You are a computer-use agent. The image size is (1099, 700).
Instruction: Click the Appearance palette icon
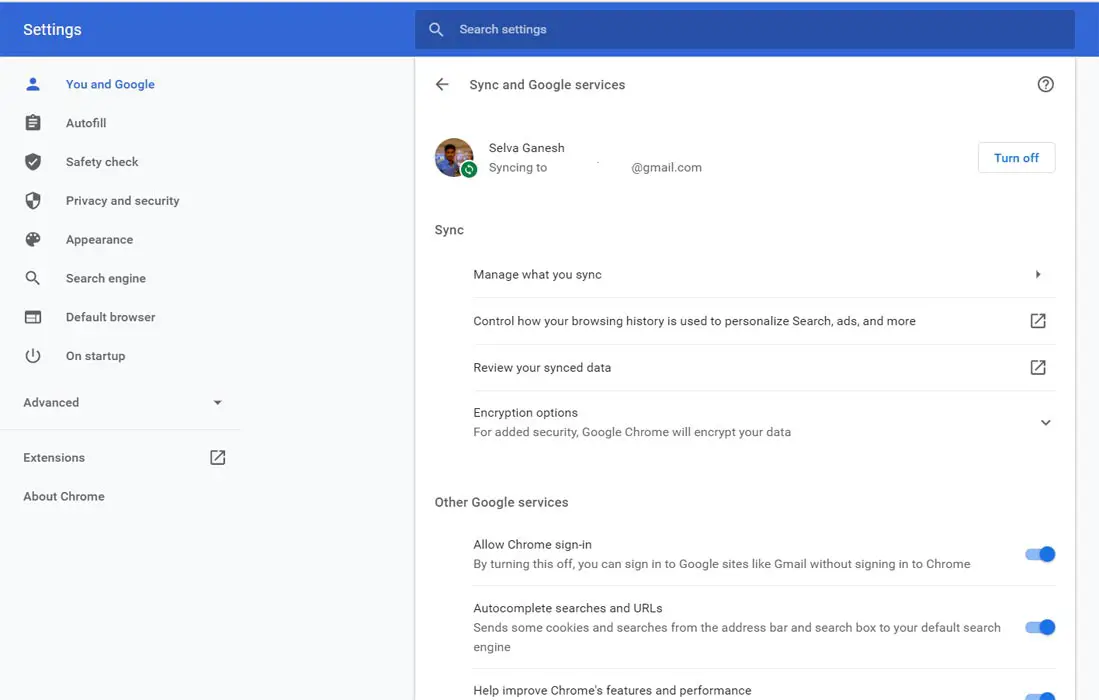point(32,240)
